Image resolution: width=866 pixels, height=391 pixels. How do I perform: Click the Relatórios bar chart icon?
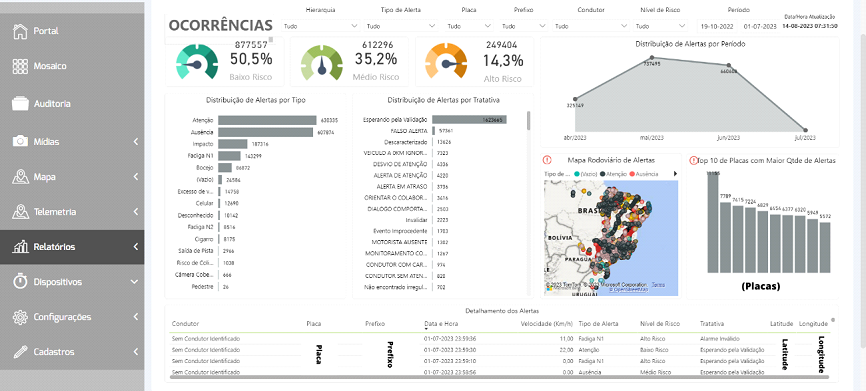20,247
